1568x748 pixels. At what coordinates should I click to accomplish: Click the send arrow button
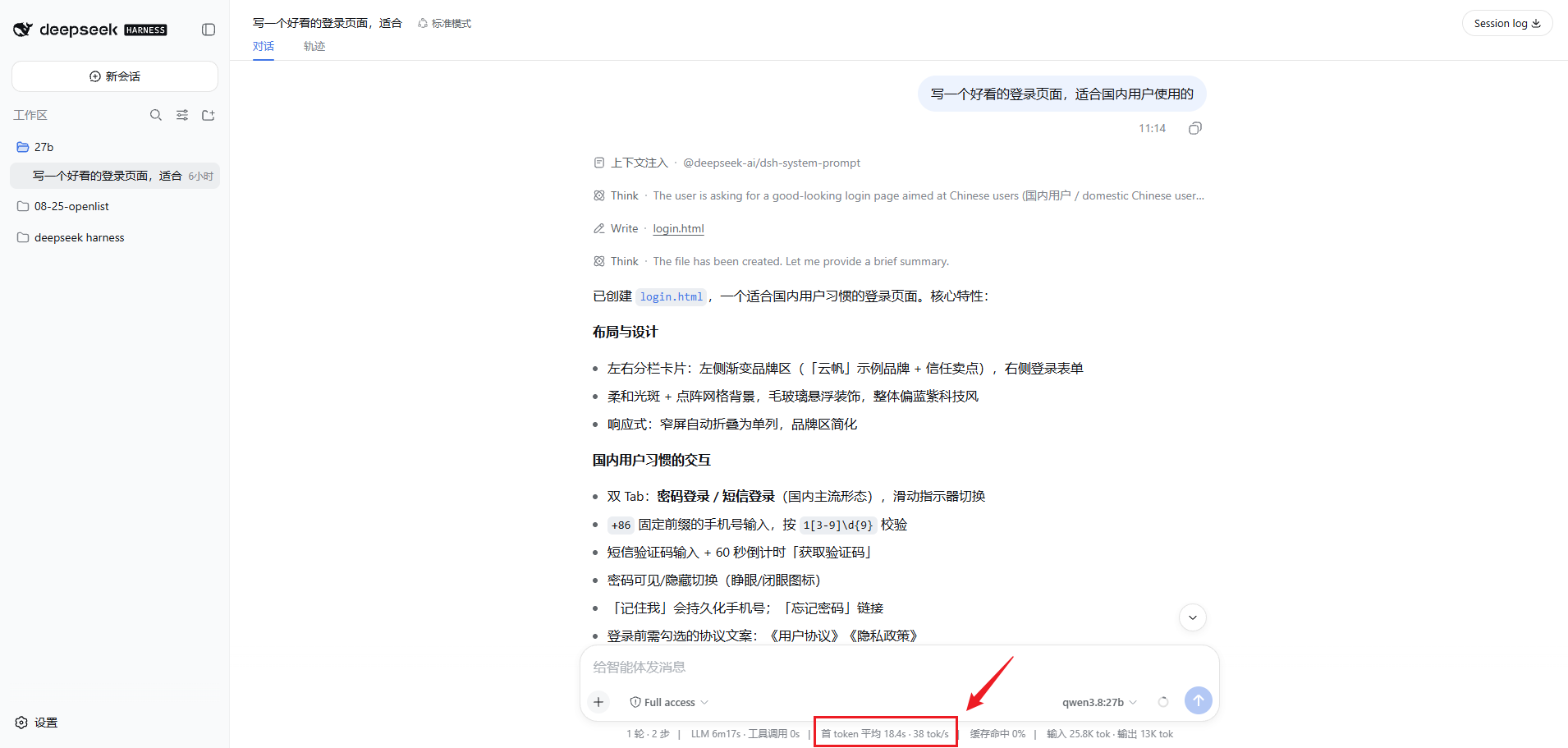coord(1199,700)
